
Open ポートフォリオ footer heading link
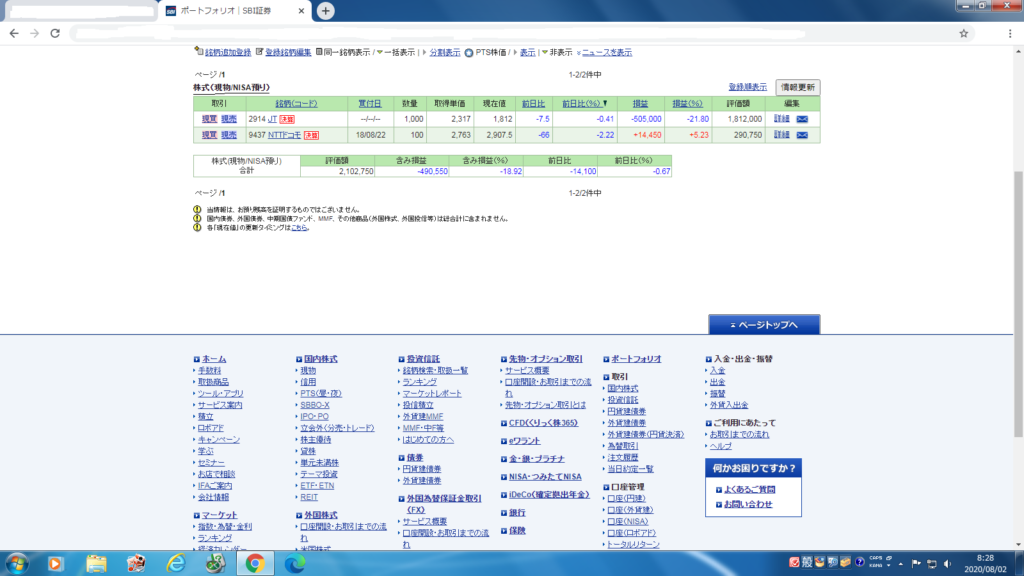(x=636, y=359)
